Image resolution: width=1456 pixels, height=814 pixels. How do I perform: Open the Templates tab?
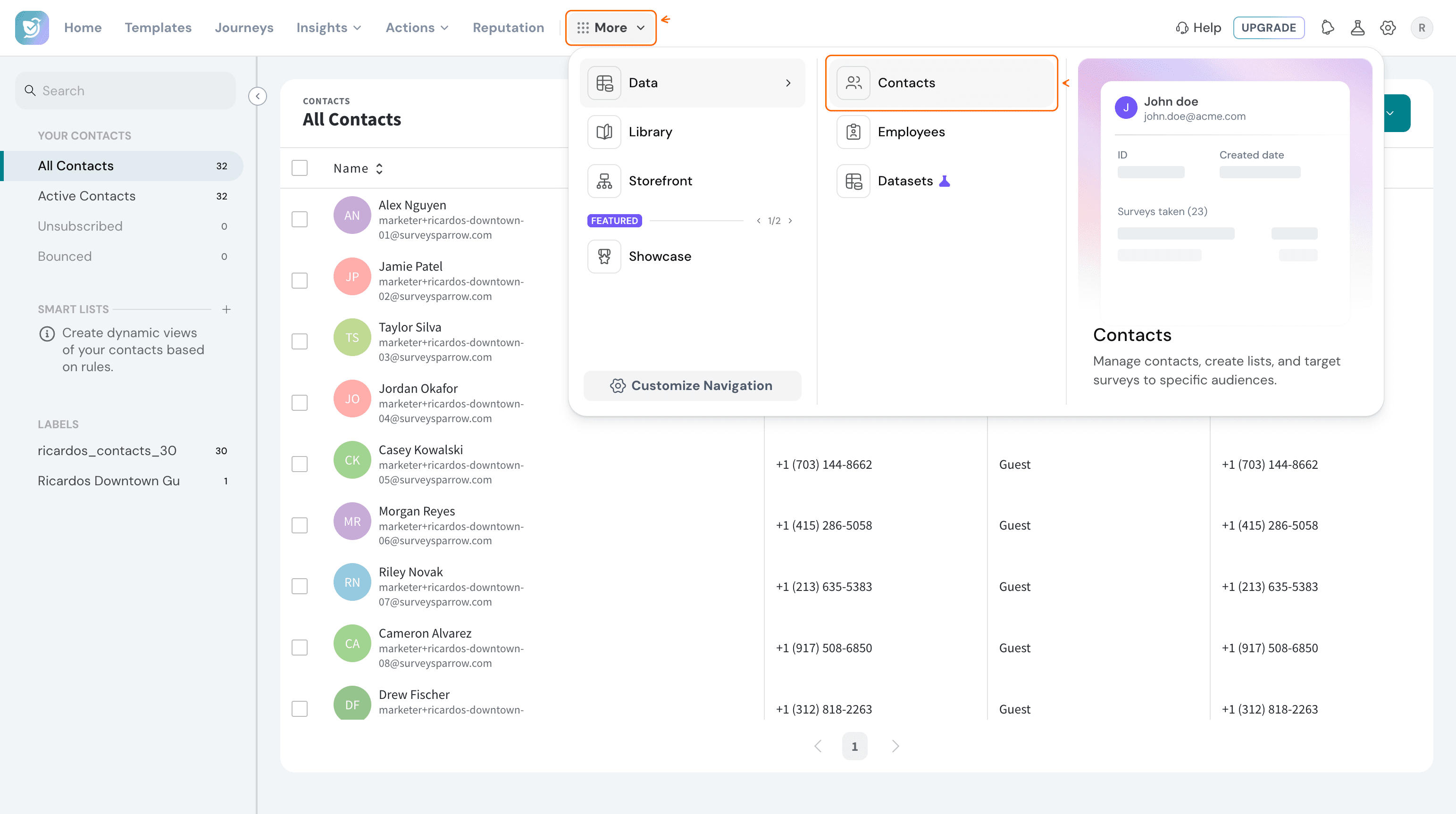coord(158,28)
